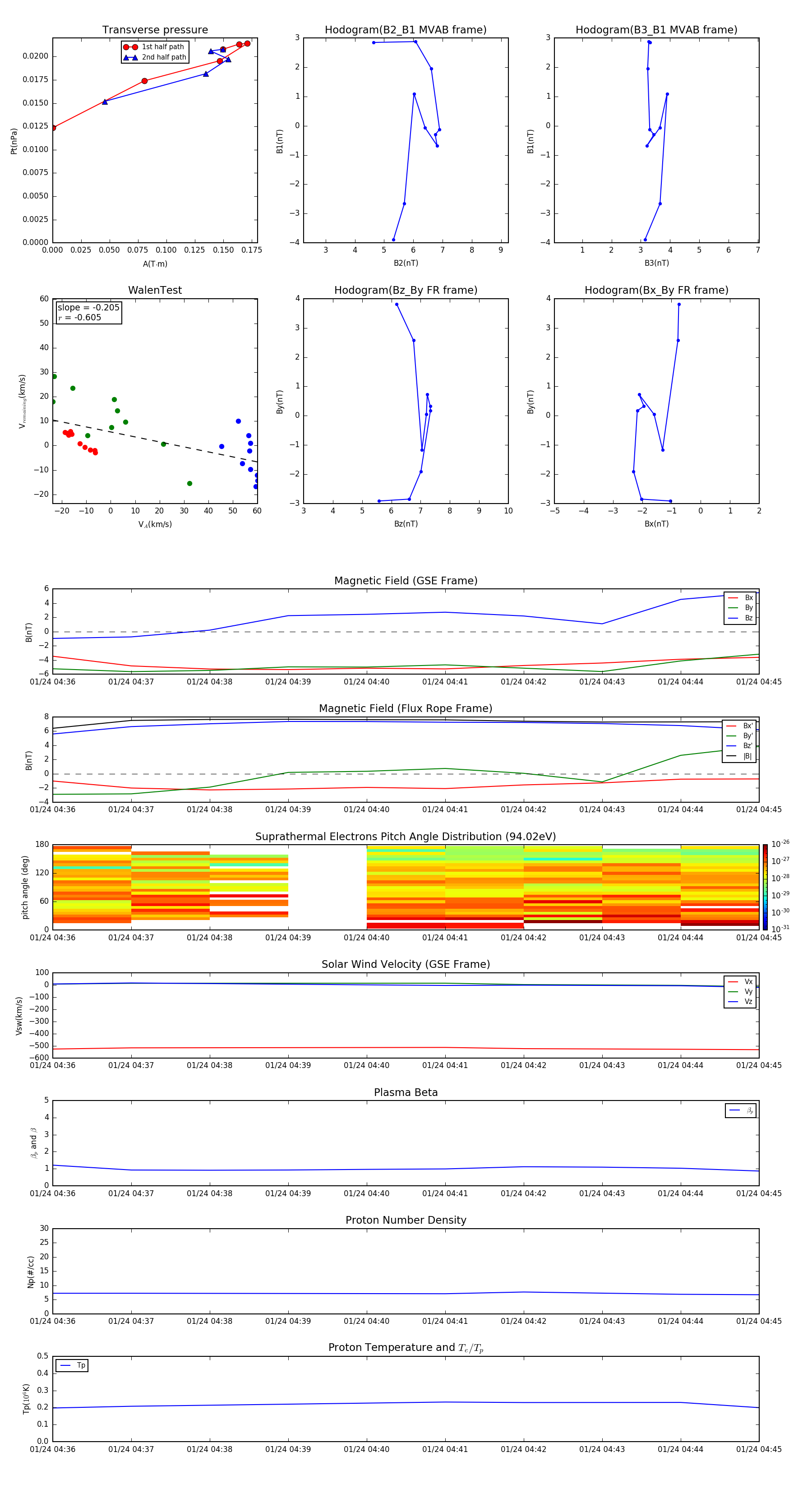Click the "B2(nT)" x-axis label

(x=406, y=263)
